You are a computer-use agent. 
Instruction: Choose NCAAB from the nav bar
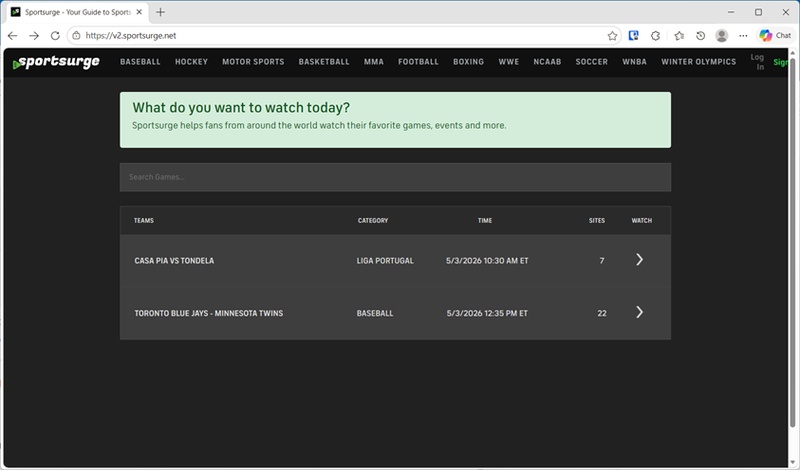pyautogui.click(x=547, y=62)
